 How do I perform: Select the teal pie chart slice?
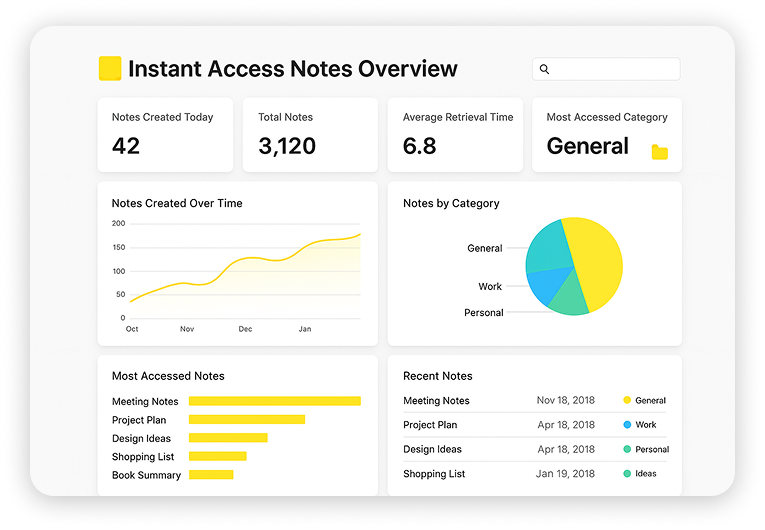pos(545,247)
